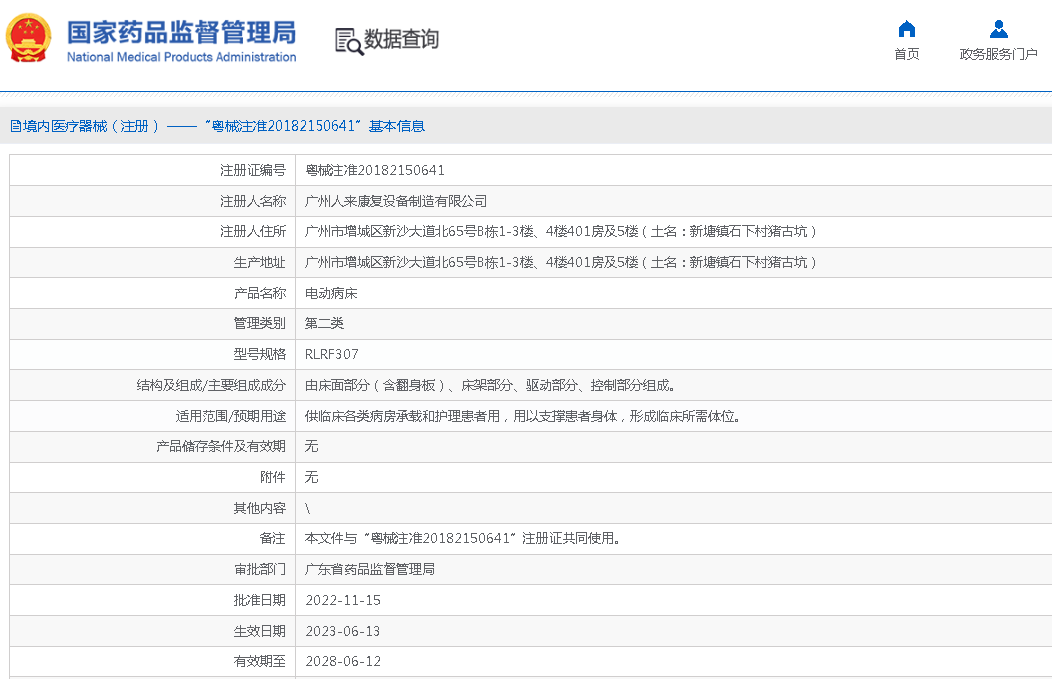Click the 数据查询 search document icon

tap(349, 41)
